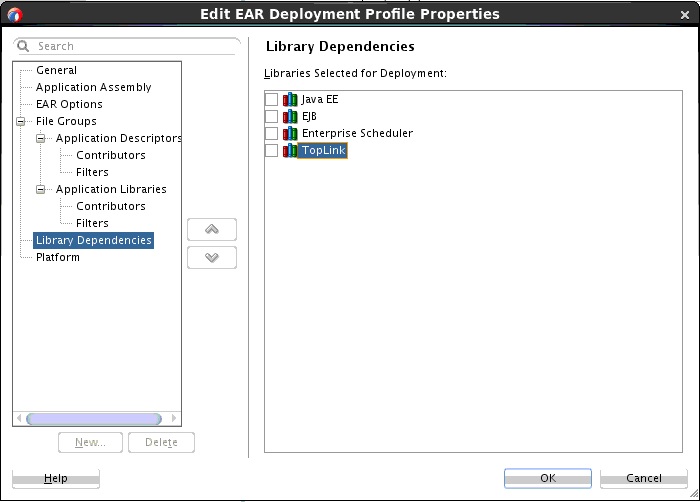Image resolution: width=700 pixels, height=502 pixels.
Task: Click the tree scrollbar's right arrow
Action: 174,418
